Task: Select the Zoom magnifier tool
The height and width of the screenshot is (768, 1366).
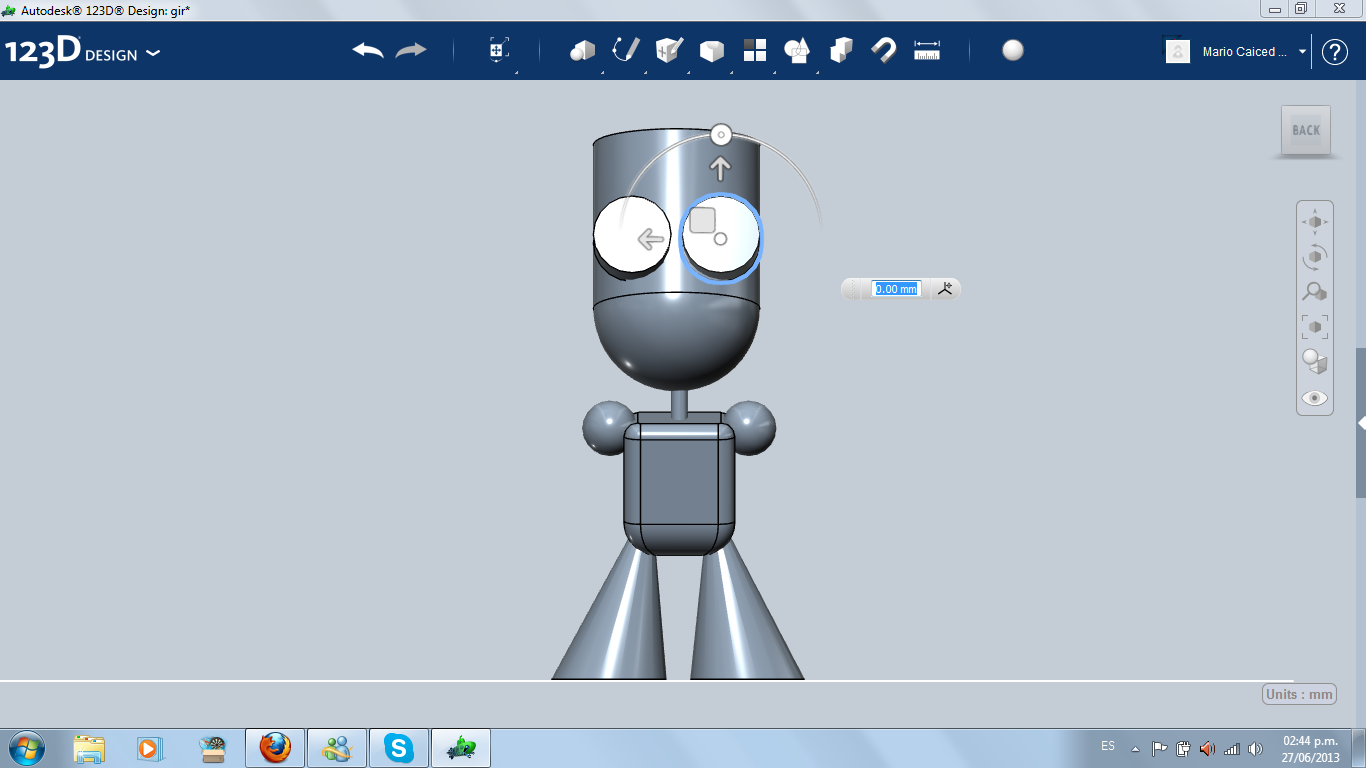Action: pos(1315,291)
